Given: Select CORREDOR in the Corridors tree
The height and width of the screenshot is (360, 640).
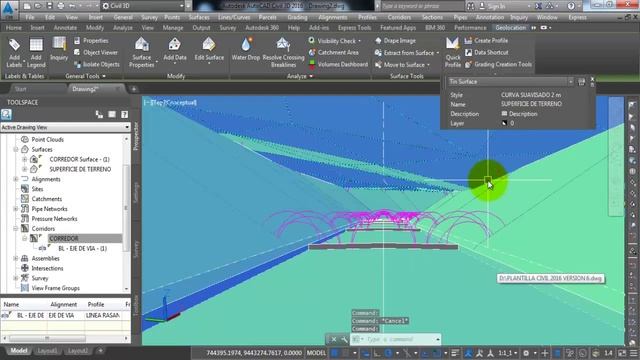Looking at the screenshot, I should coord(64,238).
